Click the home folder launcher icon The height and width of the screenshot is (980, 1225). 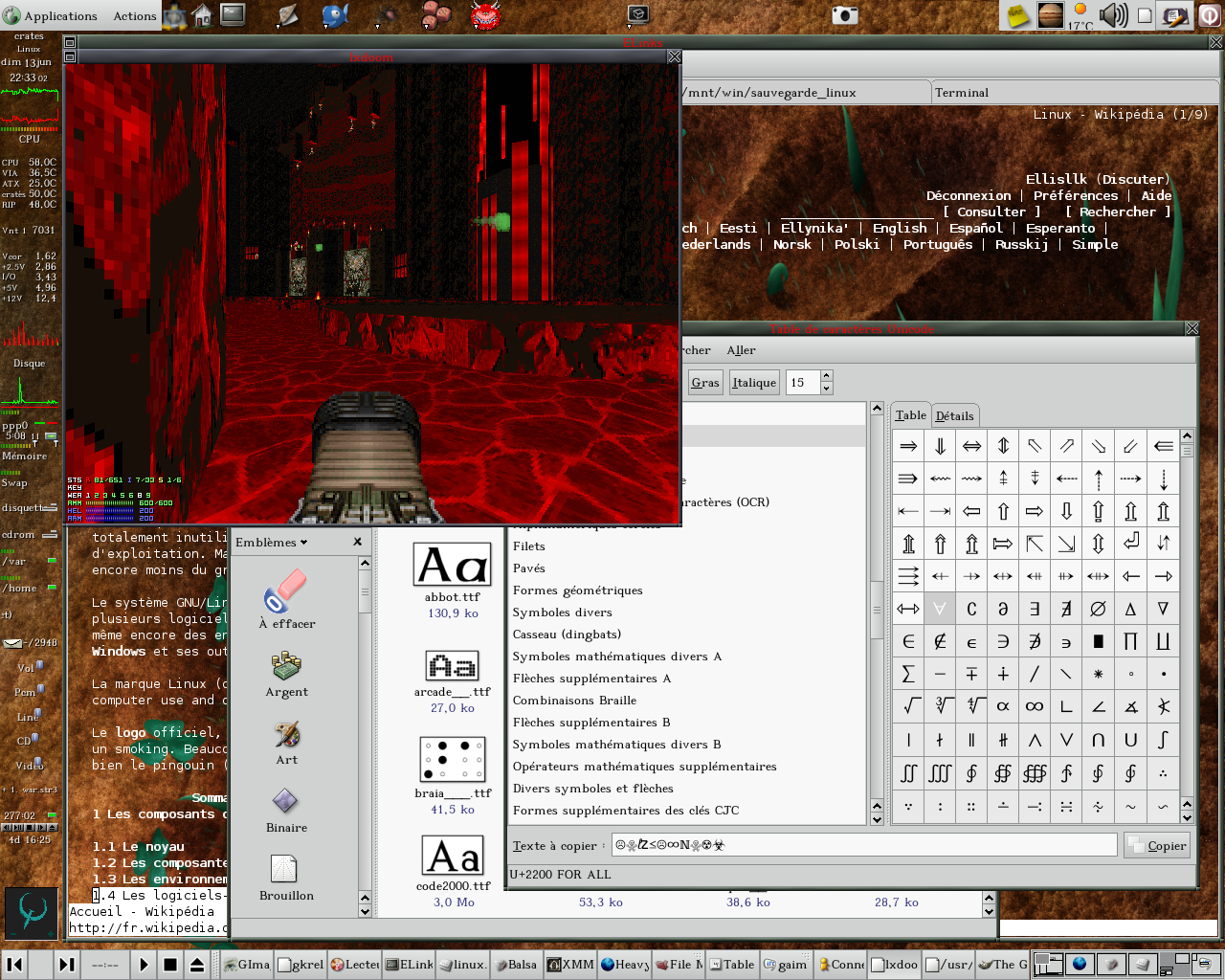coord(202,14)
